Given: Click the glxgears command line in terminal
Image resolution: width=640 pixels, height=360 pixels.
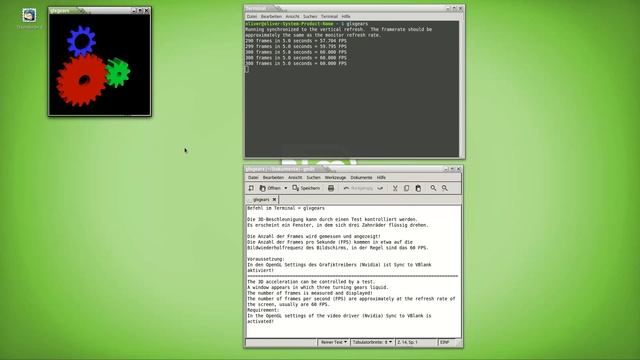Looking at the screenshot, I should (307, 24).
